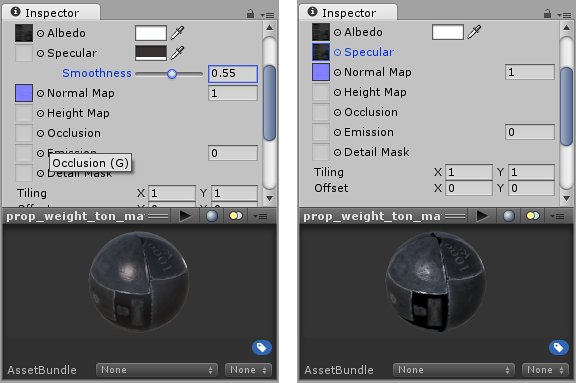Edit left Emission value field
This screenshot has width=576, height=383.
[233, 153]
